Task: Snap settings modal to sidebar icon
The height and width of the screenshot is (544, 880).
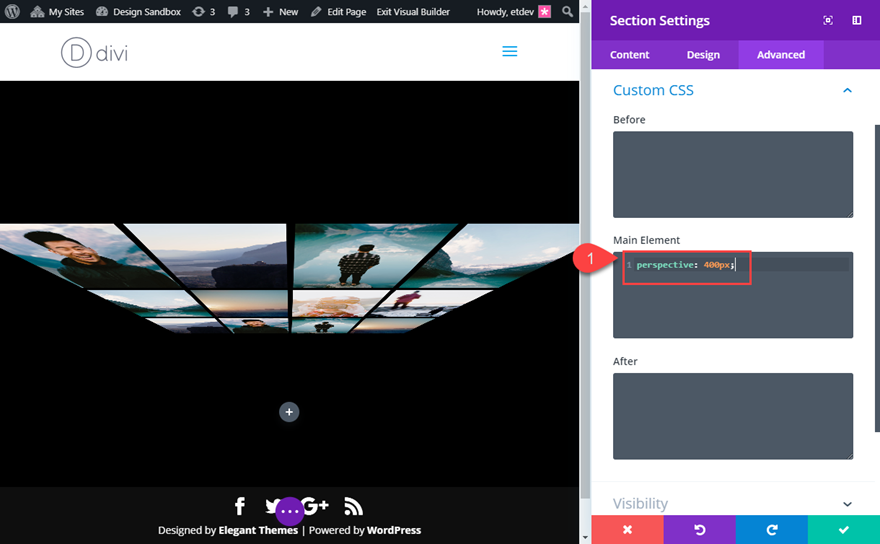Action: pos(856,20)
